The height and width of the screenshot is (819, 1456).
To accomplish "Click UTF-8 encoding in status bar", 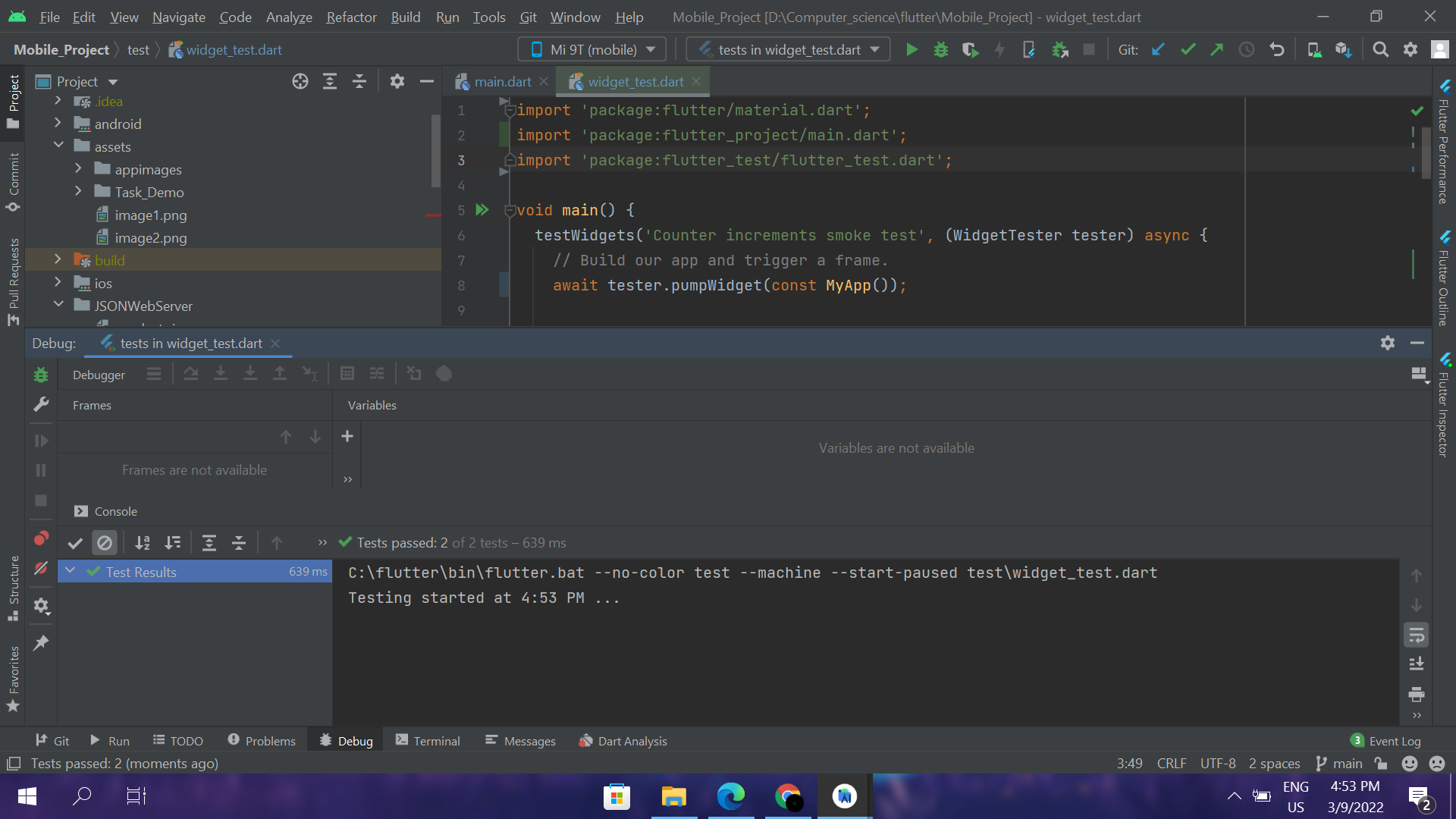I will [1218, 764].
